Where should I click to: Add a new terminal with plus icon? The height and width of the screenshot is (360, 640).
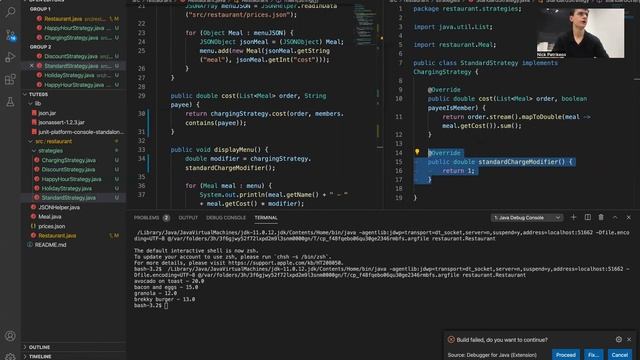coord(573,218)
